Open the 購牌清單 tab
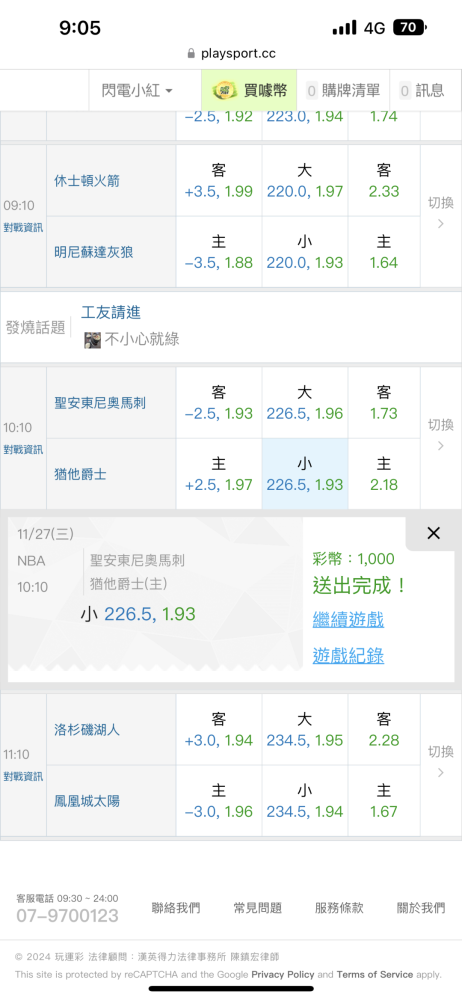The image size is (462, 1000). 344,91
